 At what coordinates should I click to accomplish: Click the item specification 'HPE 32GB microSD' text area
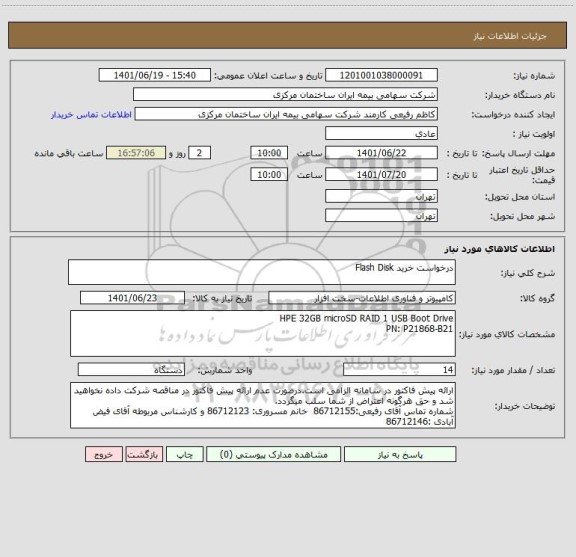(263, 334)
